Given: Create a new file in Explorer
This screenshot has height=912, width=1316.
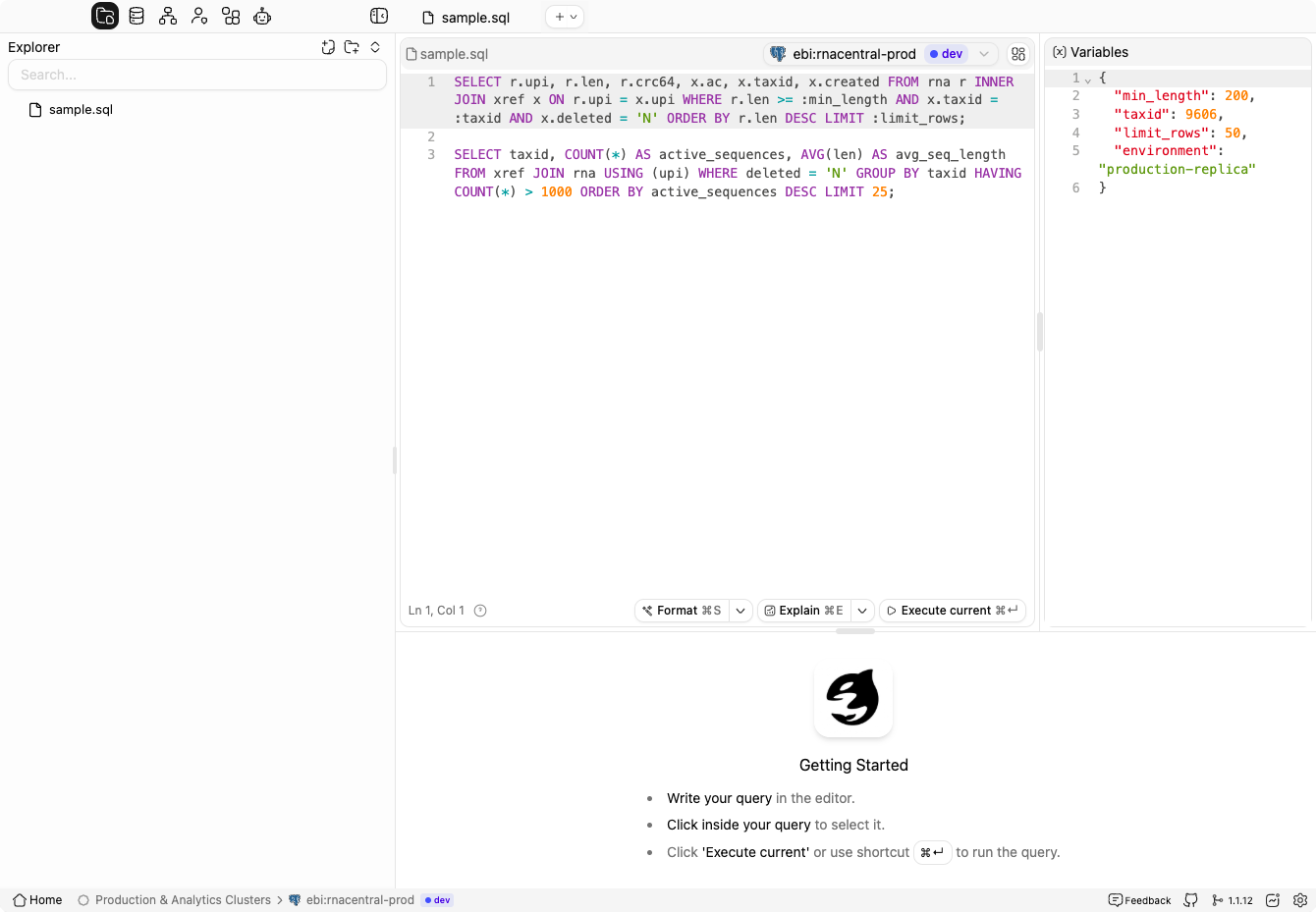Looking at the screenshot, I should (x=328, y=47).
